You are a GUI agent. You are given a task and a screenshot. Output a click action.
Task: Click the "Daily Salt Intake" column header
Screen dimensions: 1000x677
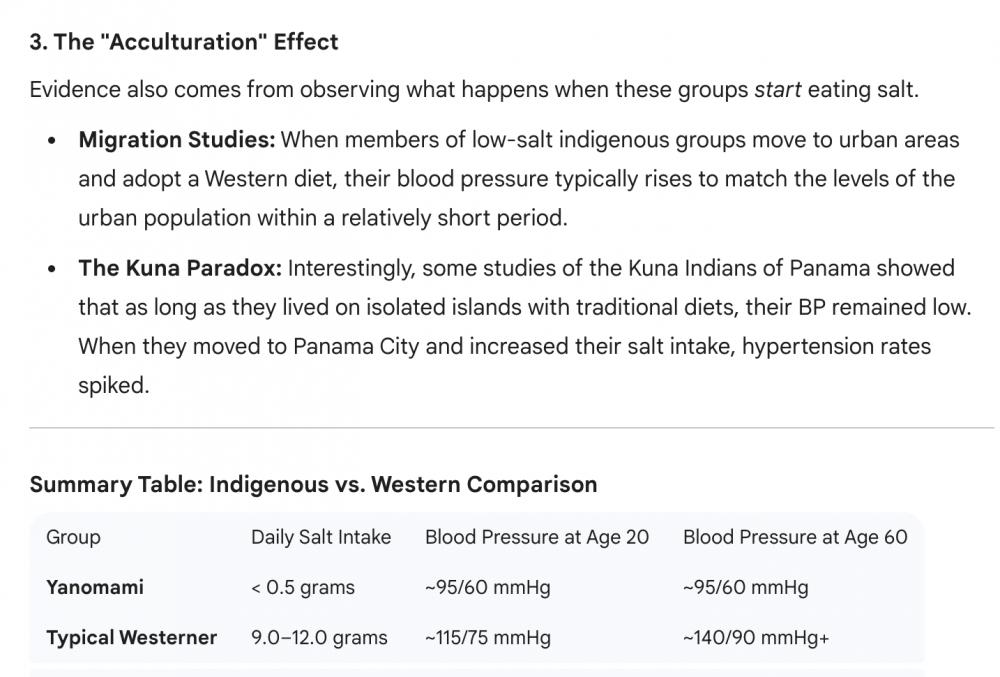click(321, 537)
